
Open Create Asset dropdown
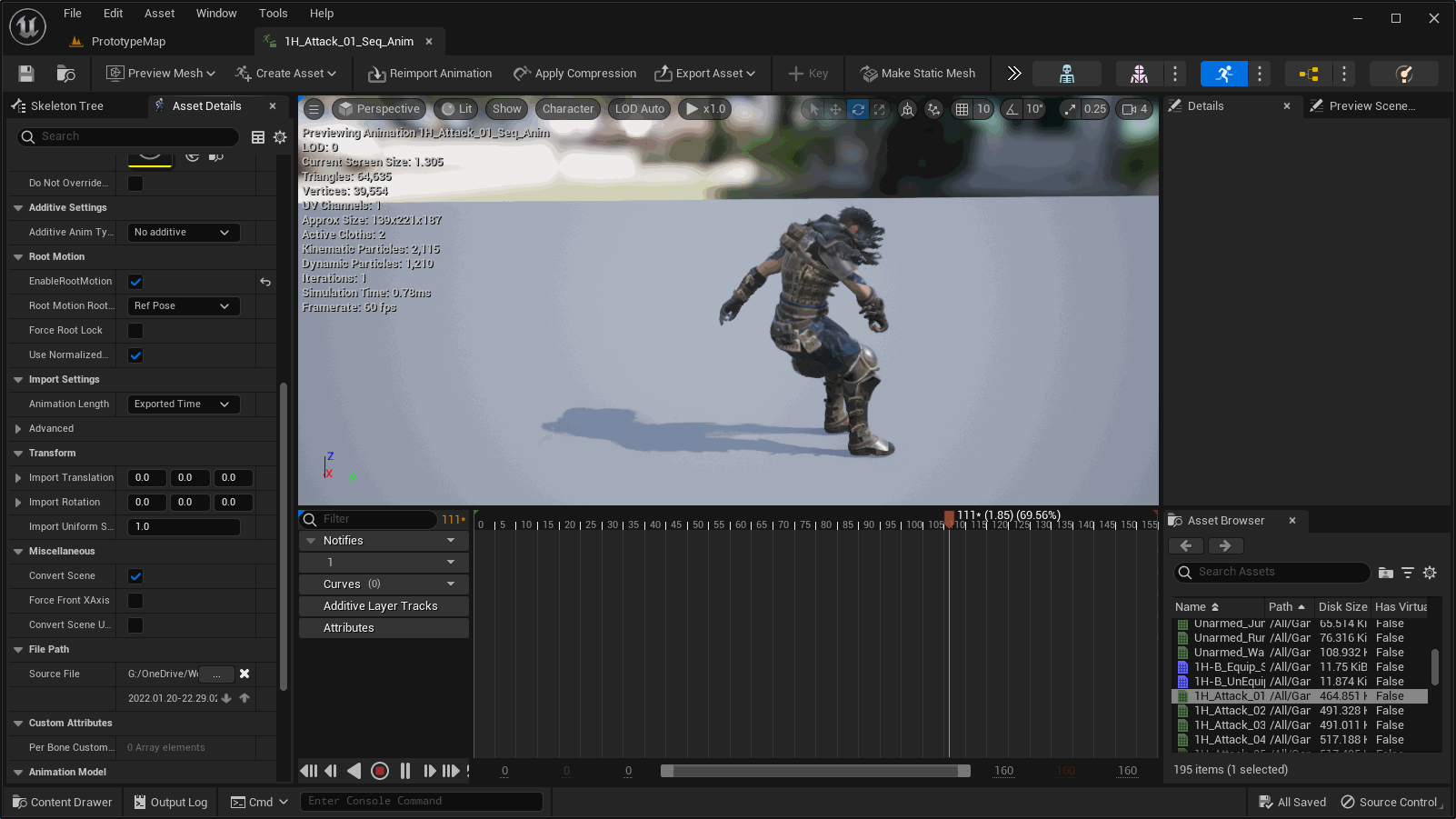pos(285,74)
